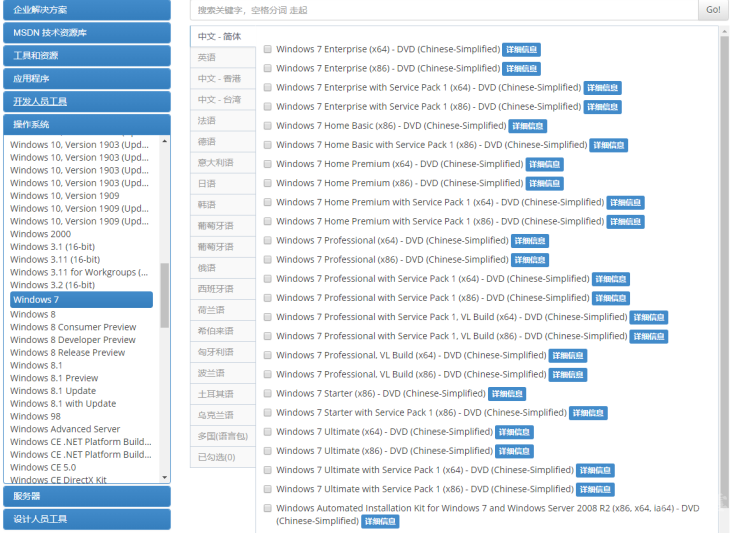Select Windows 8 Release Preview entry
This screenshot has width=746, height=533.
[68, 352]
